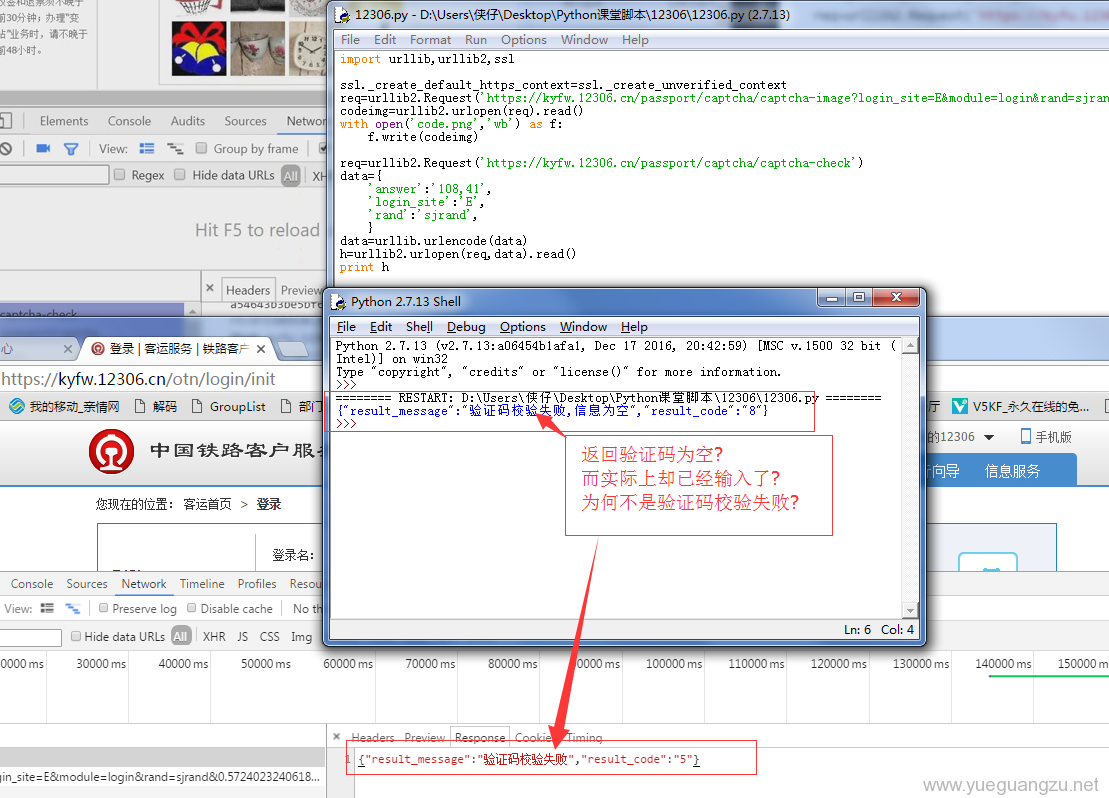Close the Python 2.7.13 Shell window
Screen dimensions: 1109x798
896,297
